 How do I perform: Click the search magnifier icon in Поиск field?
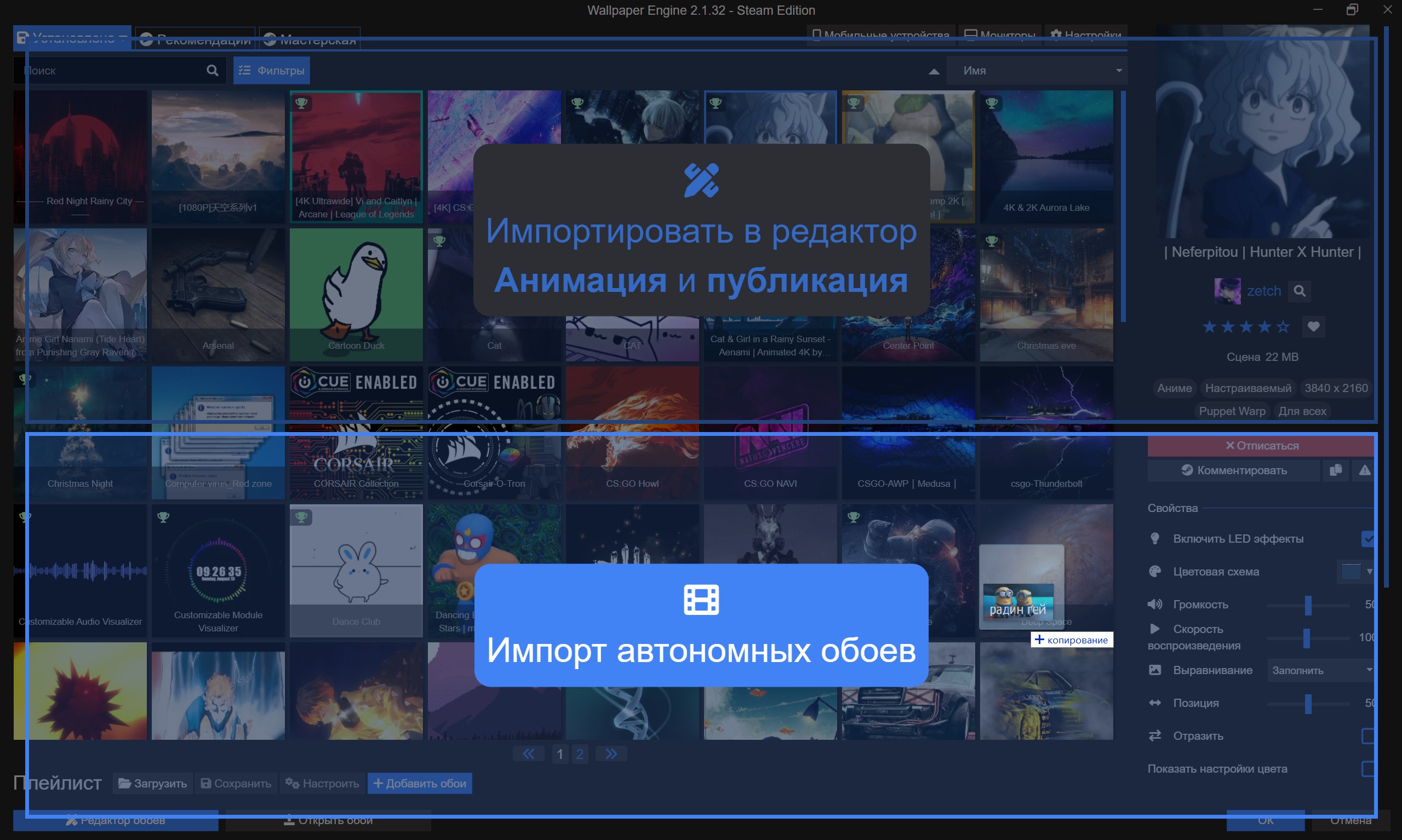pos(213,70)
